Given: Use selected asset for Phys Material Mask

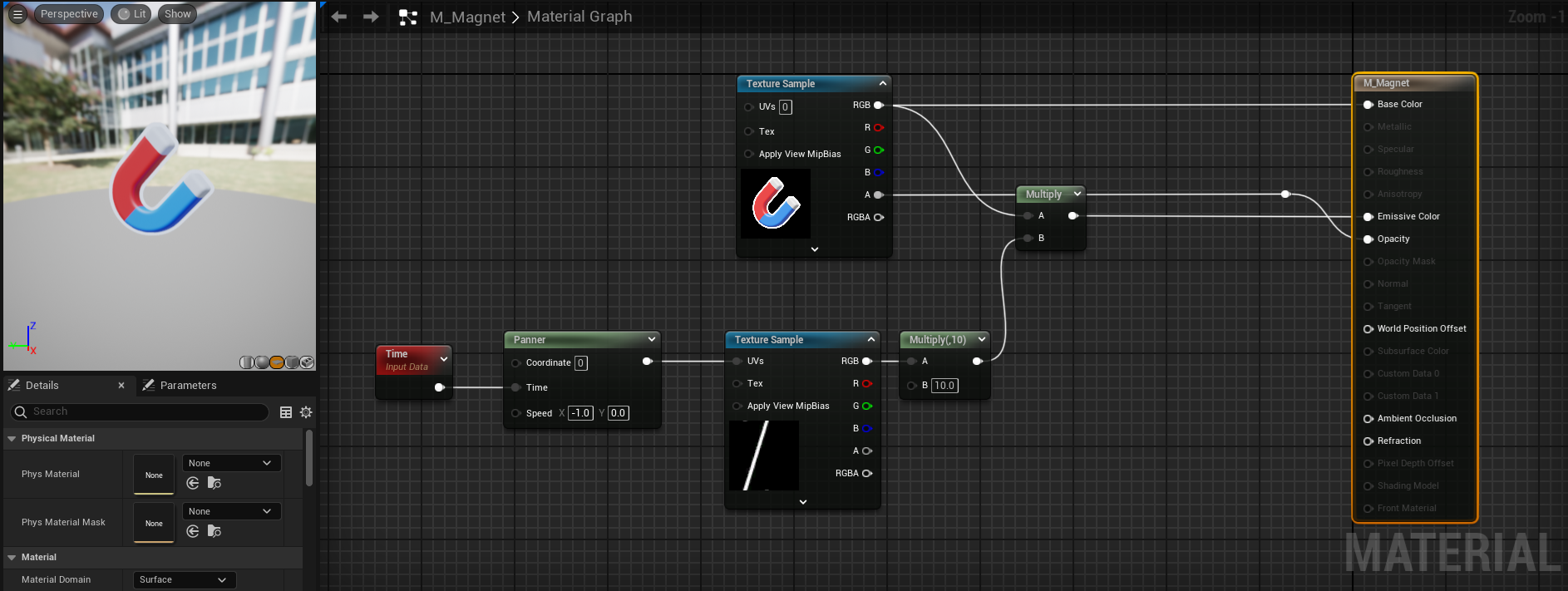Looking at the screenshot, I should pos(193,531).
